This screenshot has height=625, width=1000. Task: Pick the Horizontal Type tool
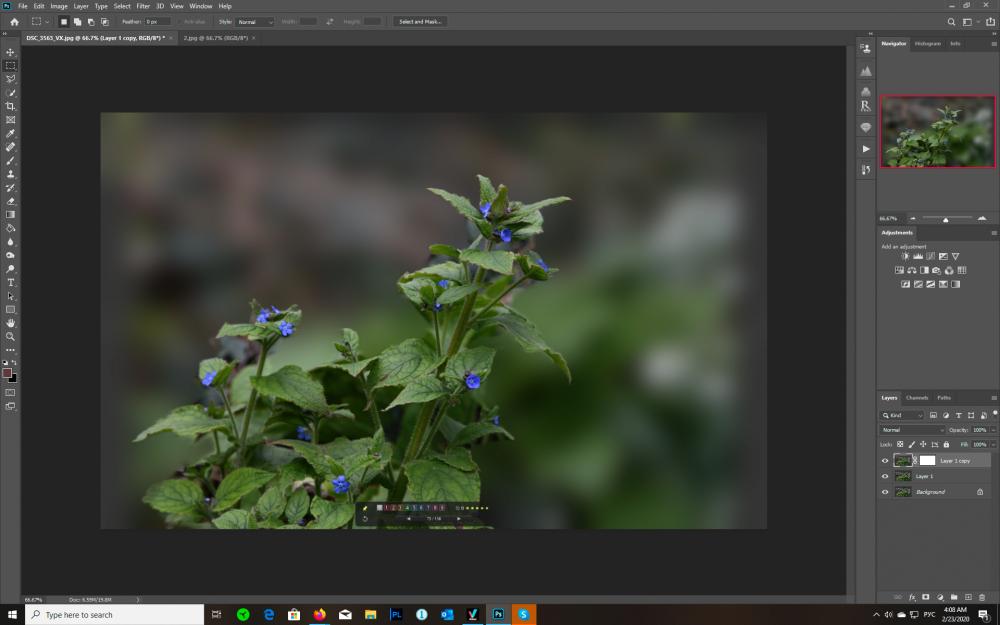click(10, 283)
